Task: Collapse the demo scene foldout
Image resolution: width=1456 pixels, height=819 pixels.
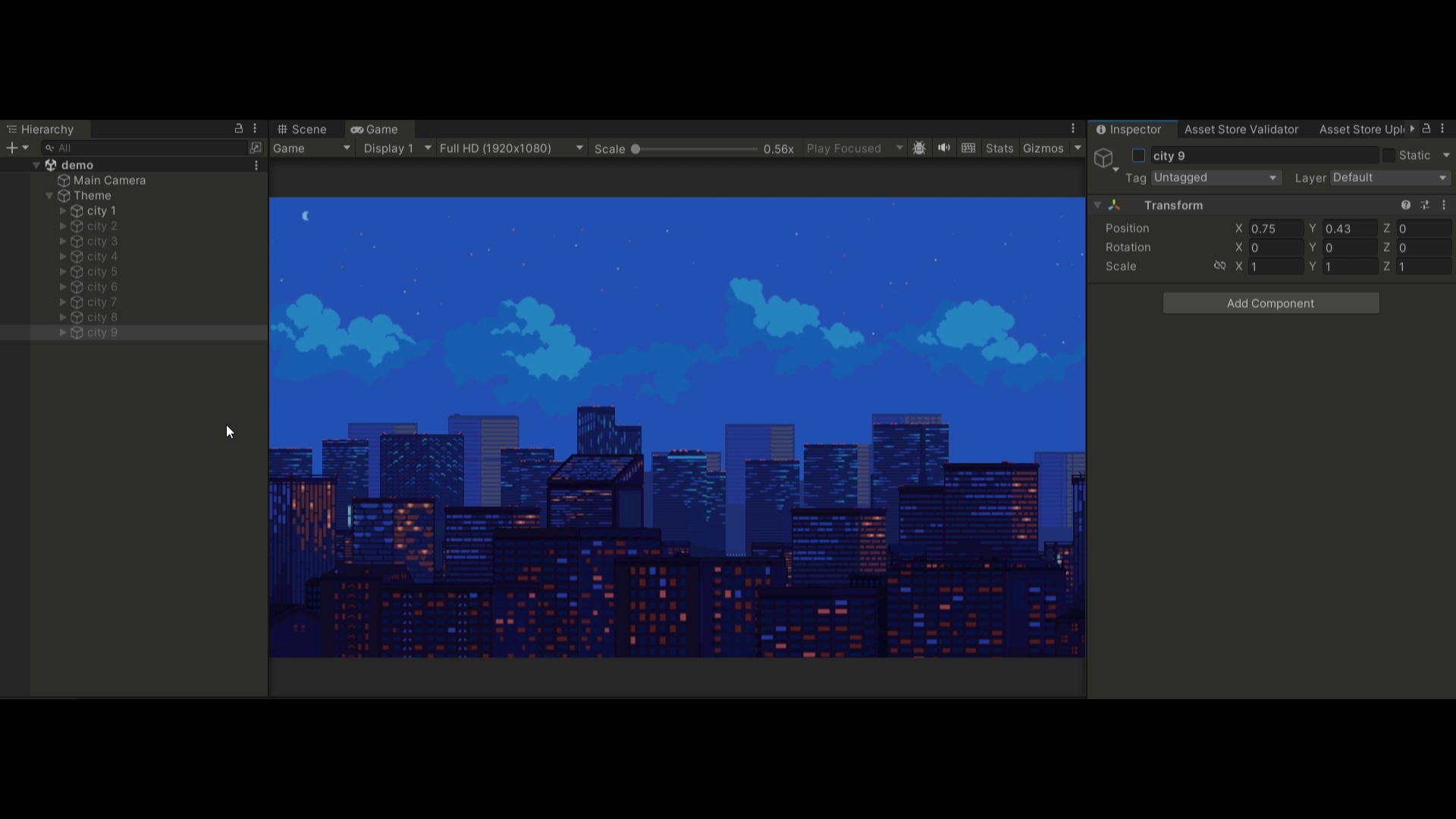Action: point(36,165)
